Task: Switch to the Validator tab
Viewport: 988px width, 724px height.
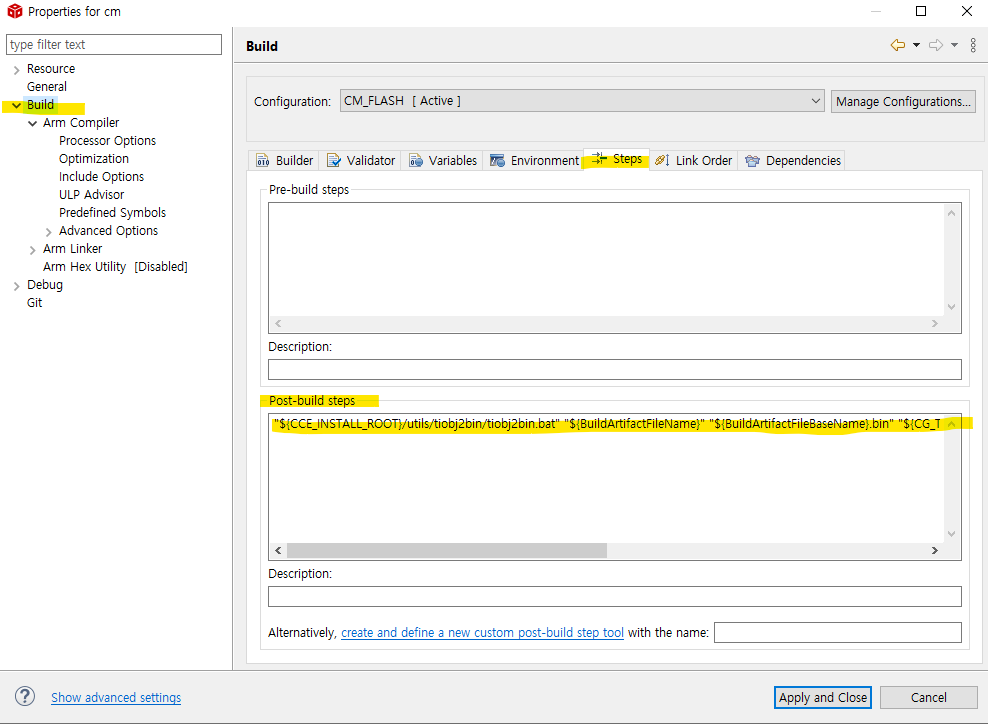Action: 361,161
